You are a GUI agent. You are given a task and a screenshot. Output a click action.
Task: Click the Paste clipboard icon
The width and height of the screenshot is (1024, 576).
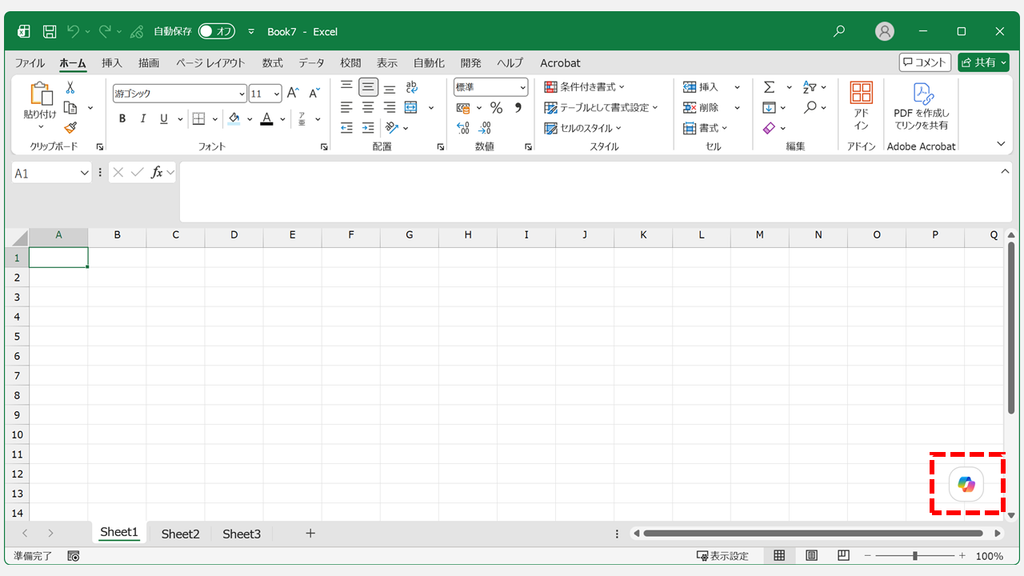pos(40,94)
